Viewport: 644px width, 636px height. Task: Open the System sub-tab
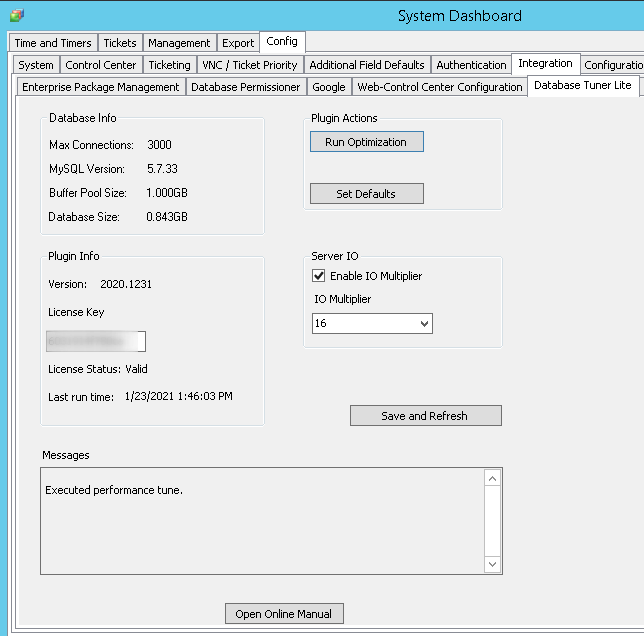(x=36, y=65)
